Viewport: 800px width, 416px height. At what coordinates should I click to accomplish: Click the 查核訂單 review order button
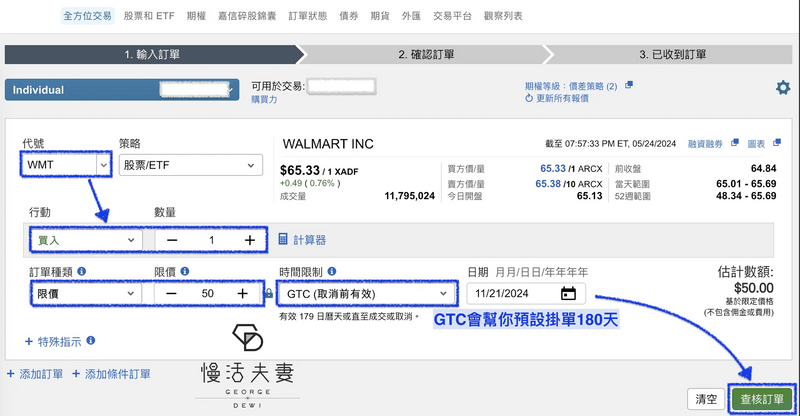click(x=762, y=399)
